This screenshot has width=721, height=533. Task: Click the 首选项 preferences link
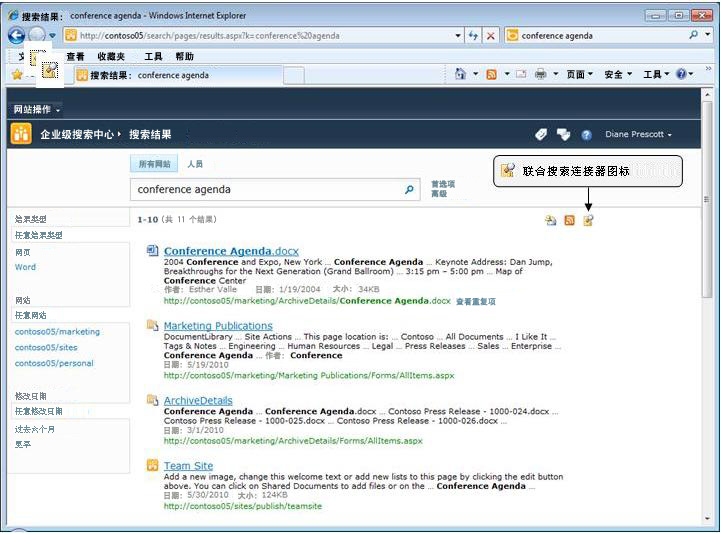point(443,184)
